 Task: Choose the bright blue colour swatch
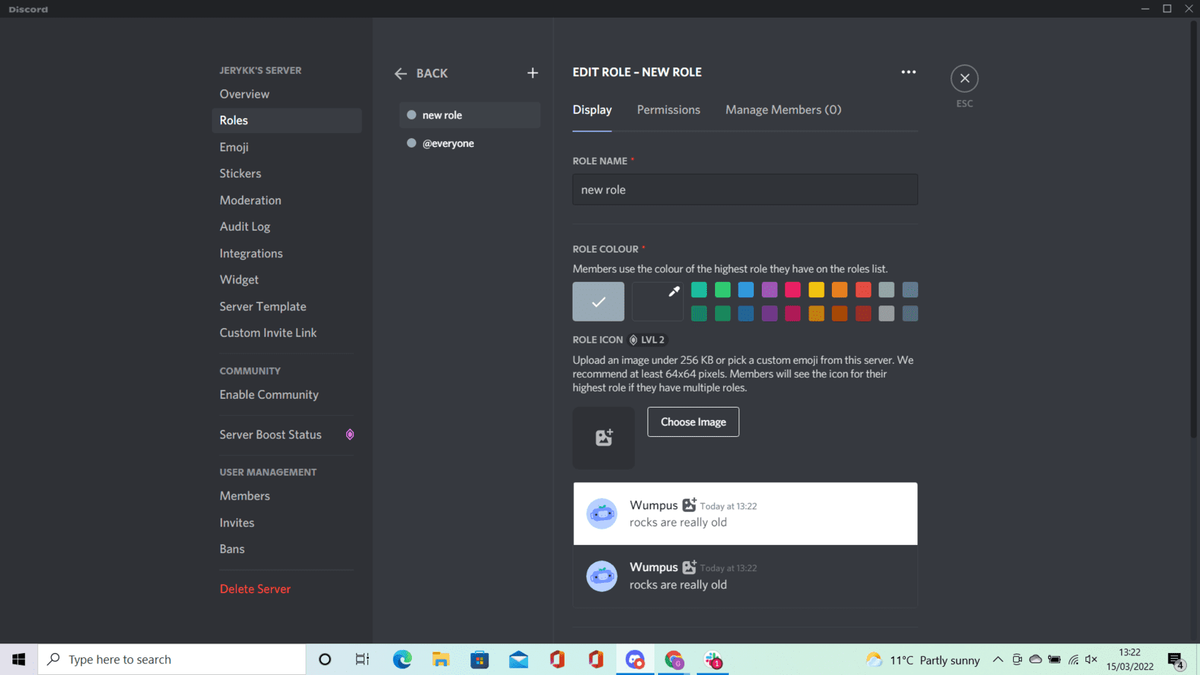746,290
